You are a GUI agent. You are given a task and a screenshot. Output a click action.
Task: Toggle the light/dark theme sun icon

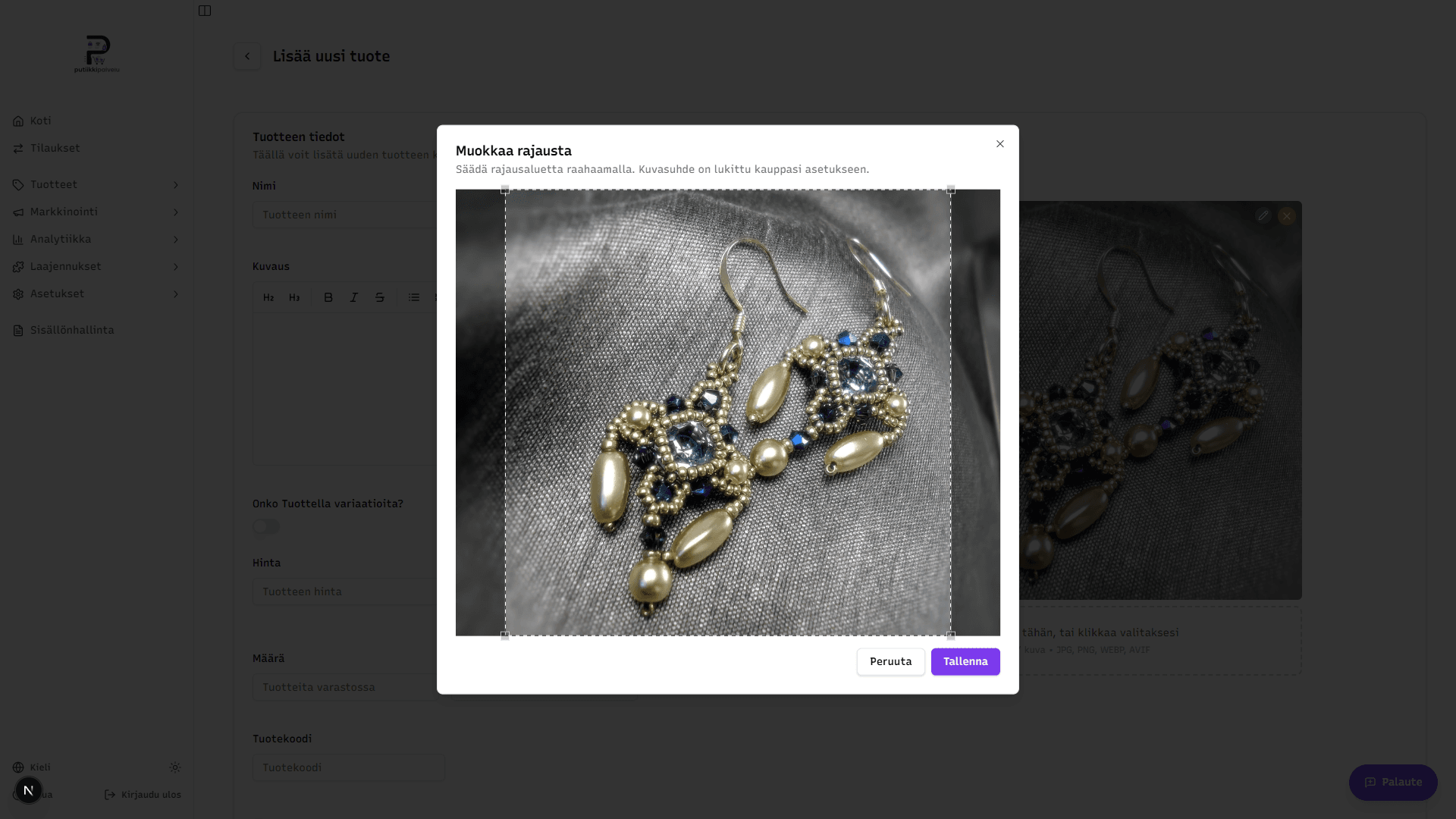click(x=175, y=767)
